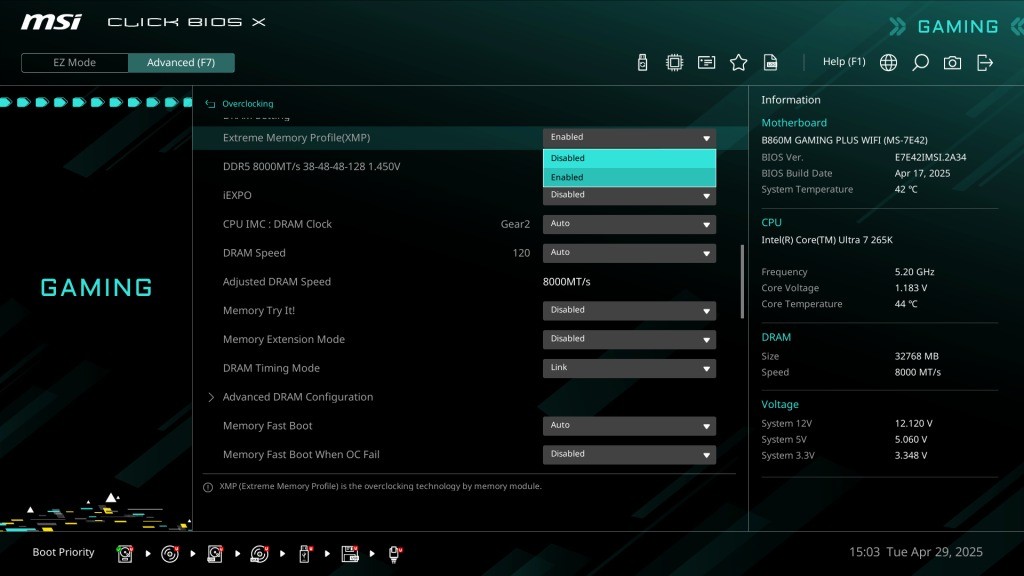Open M-Flash USB update icon

[642, 63]
